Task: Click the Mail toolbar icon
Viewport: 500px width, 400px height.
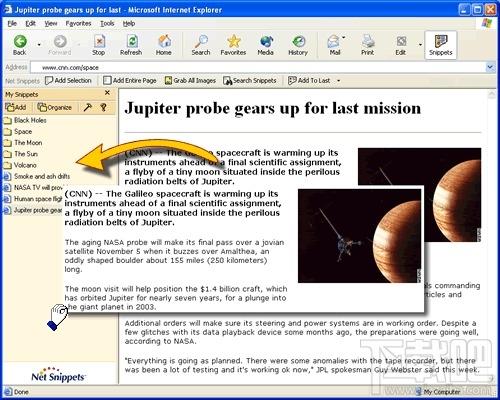Action: tap(334, 45)
